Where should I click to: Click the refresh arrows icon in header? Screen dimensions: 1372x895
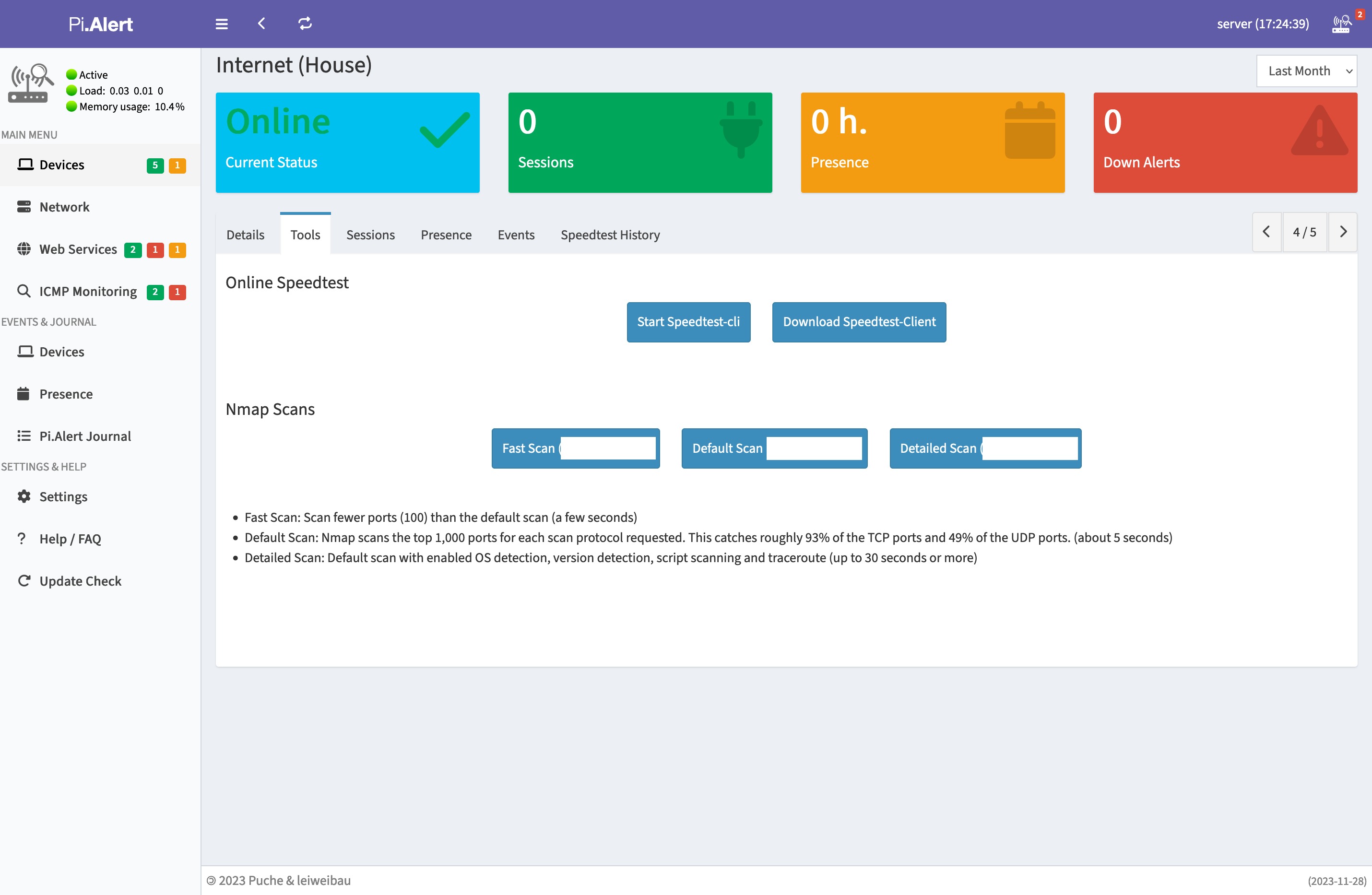coord(305,24)
